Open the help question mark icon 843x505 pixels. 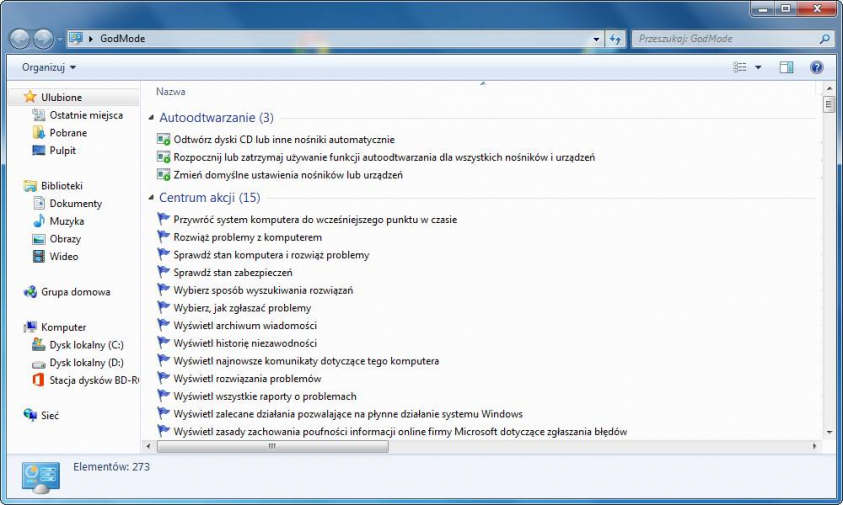(x=816, y=67)
